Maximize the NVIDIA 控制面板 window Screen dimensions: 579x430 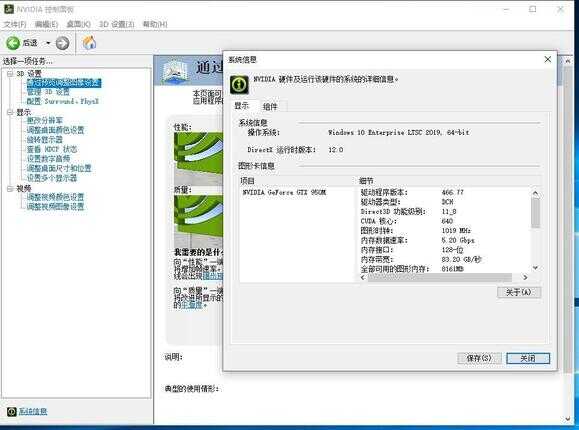tap(532, 9)
